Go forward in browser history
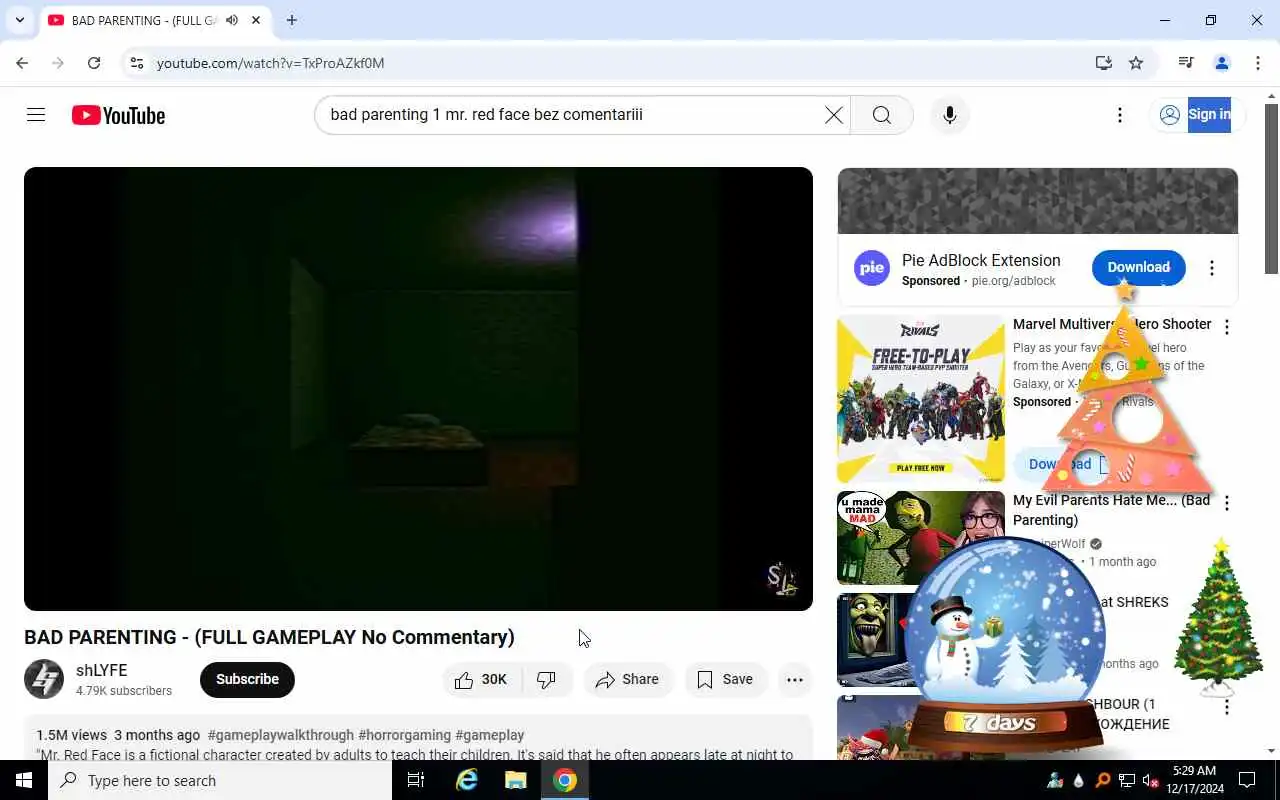Image resolution: width=1280 pixels, height=800 pixels. pyautogui.click(x=58, y=63)
